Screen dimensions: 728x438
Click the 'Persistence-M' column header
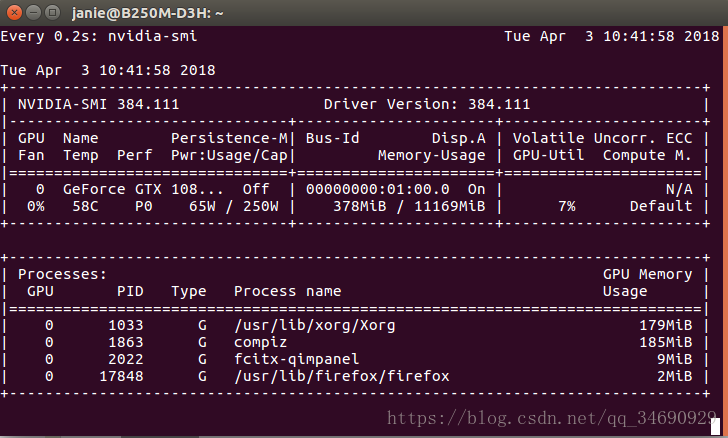229,138
